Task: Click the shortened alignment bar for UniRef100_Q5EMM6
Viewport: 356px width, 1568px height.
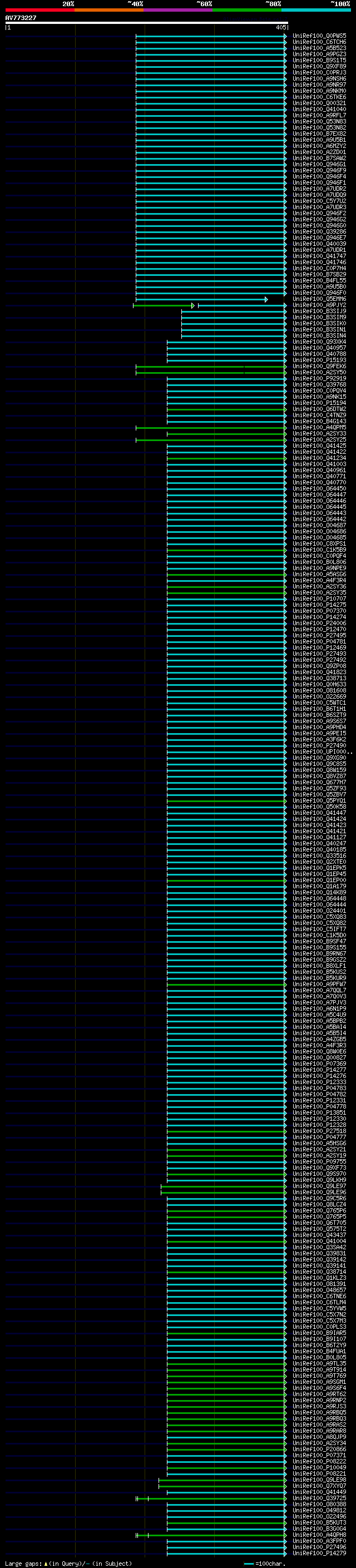Action: pyautogui.click(x=201, y=299)
